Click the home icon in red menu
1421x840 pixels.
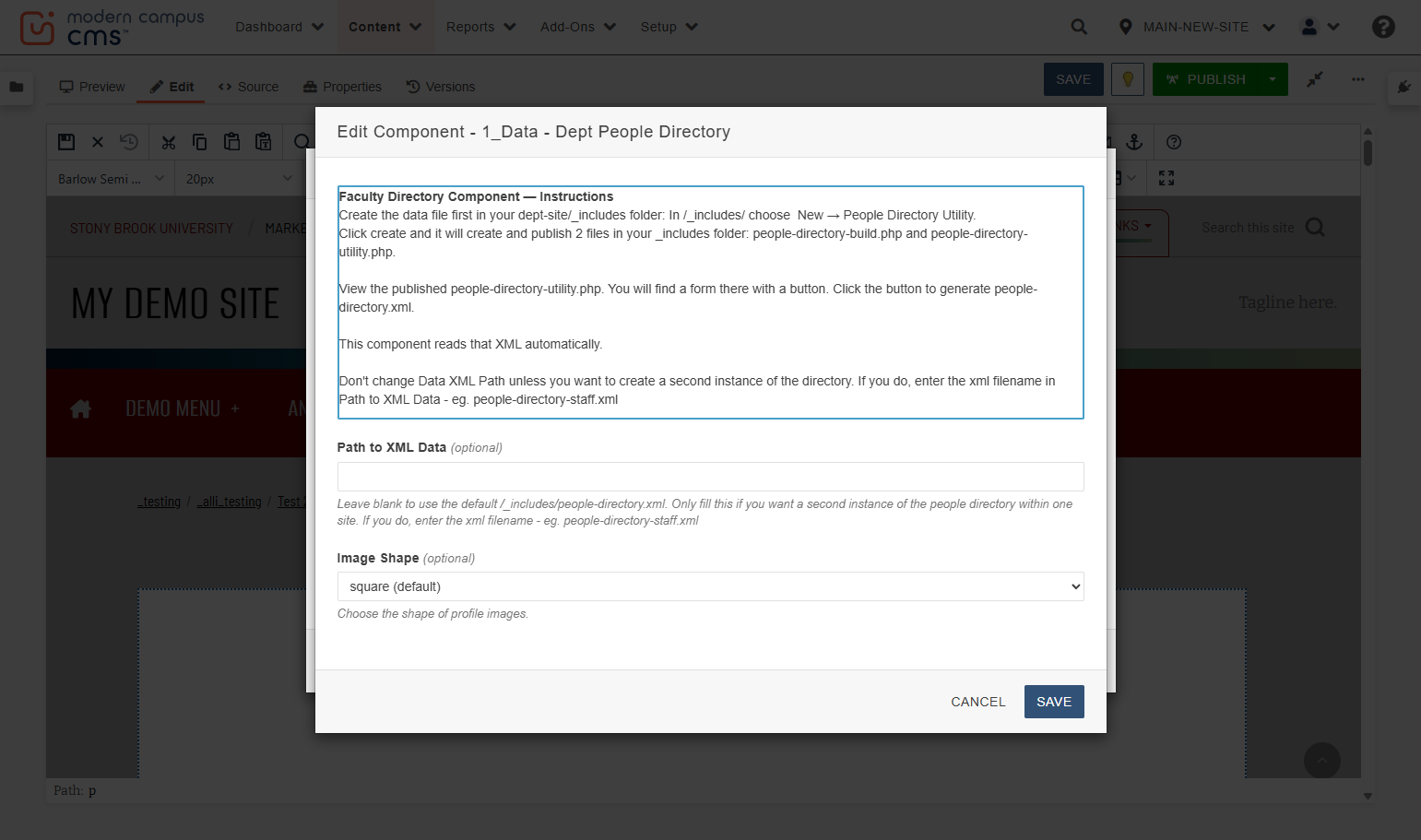[81, 408]
